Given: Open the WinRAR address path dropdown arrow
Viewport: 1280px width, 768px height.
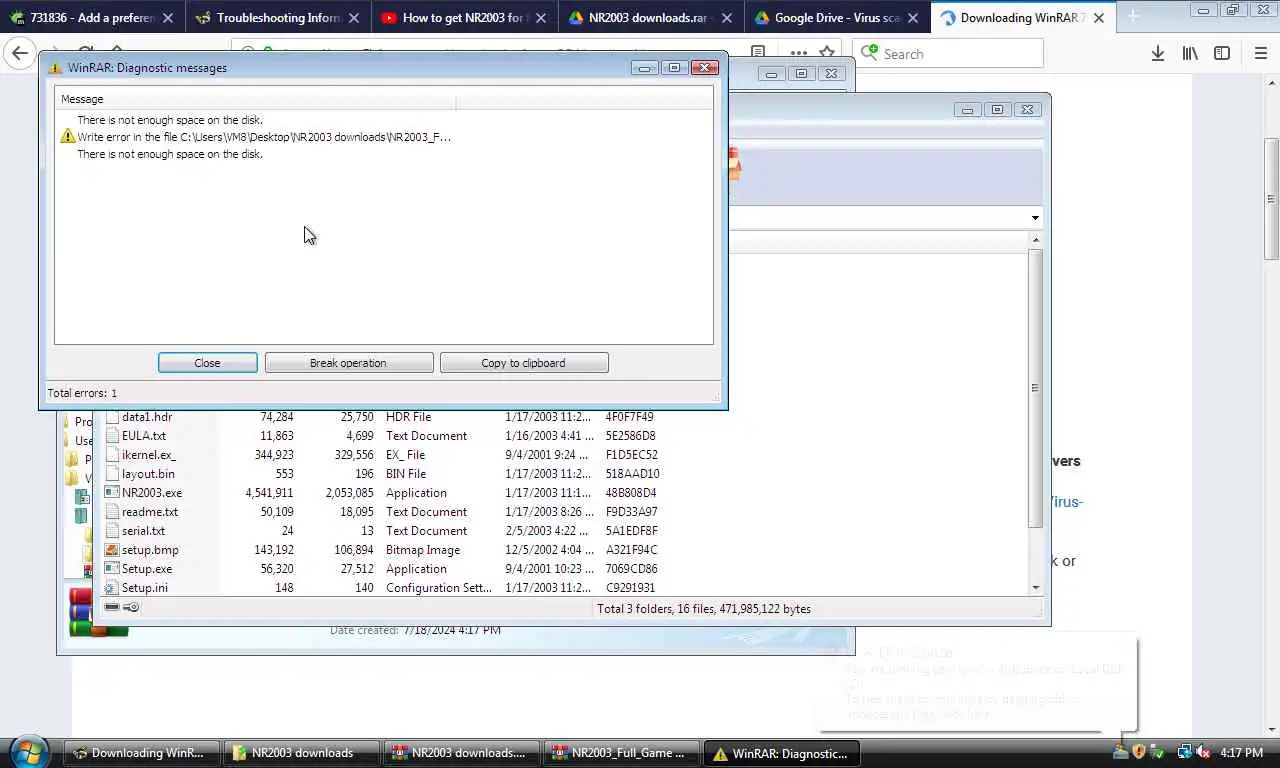Looking at the screenshot, I should coord(1035,218).
